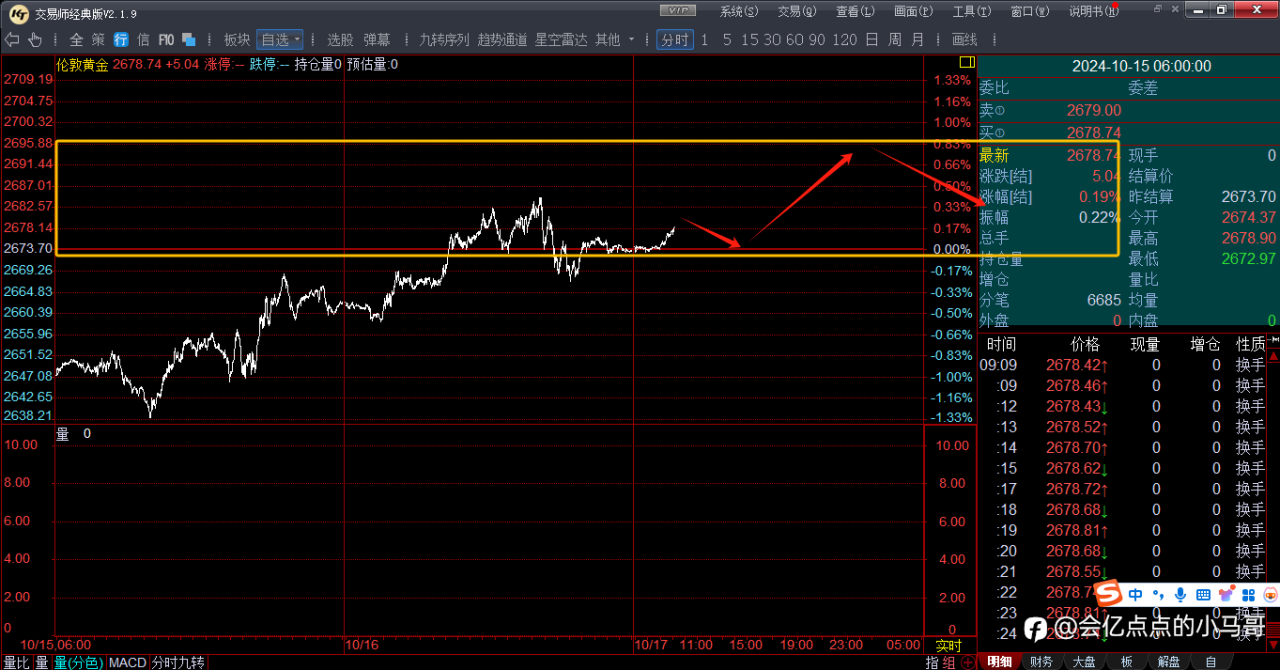Click the 九转序列 indicator button

tap(444, 40)
